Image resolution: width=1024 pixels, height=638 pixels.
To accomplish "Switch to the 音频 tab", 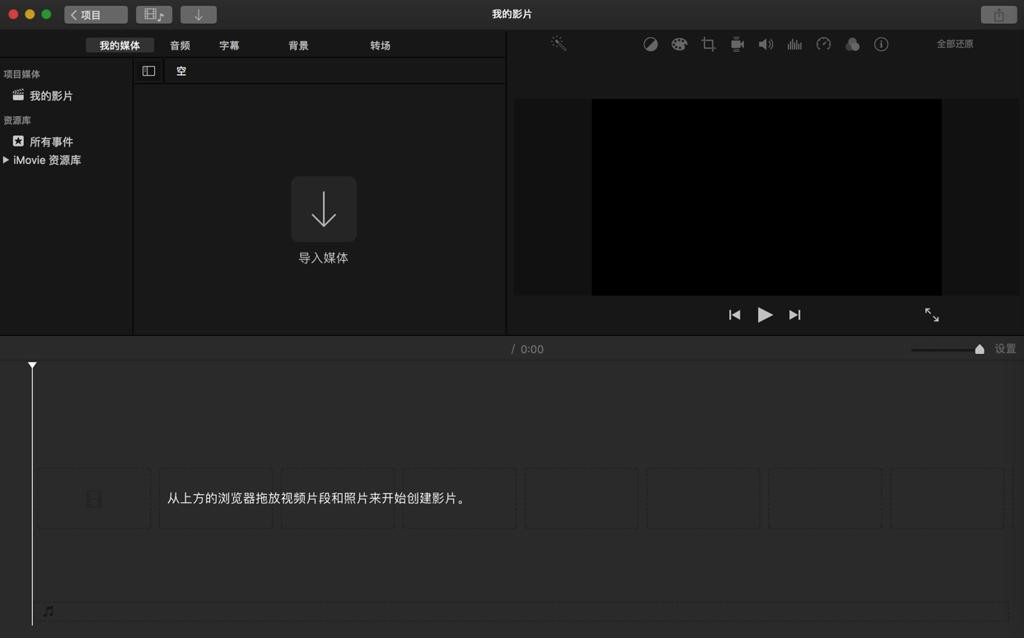I will pyautogui.click(x=180, y=45).
